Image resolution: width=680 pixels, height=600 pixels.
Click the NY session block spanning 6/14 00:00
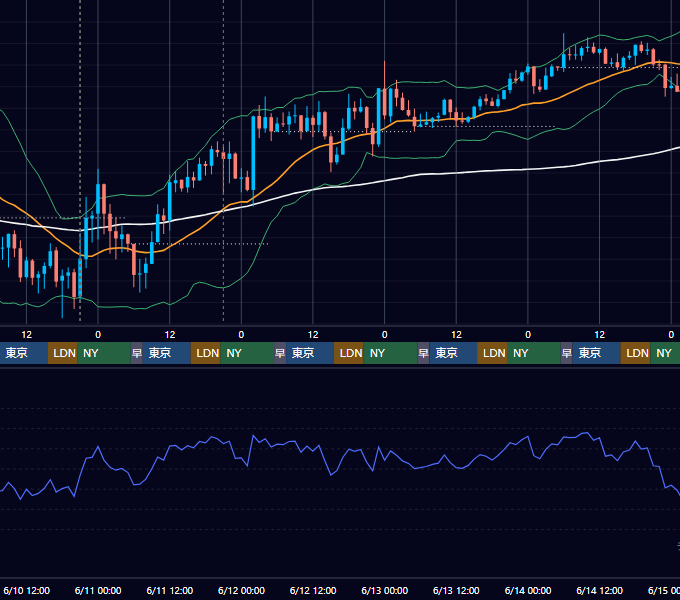tap(534, 353)
